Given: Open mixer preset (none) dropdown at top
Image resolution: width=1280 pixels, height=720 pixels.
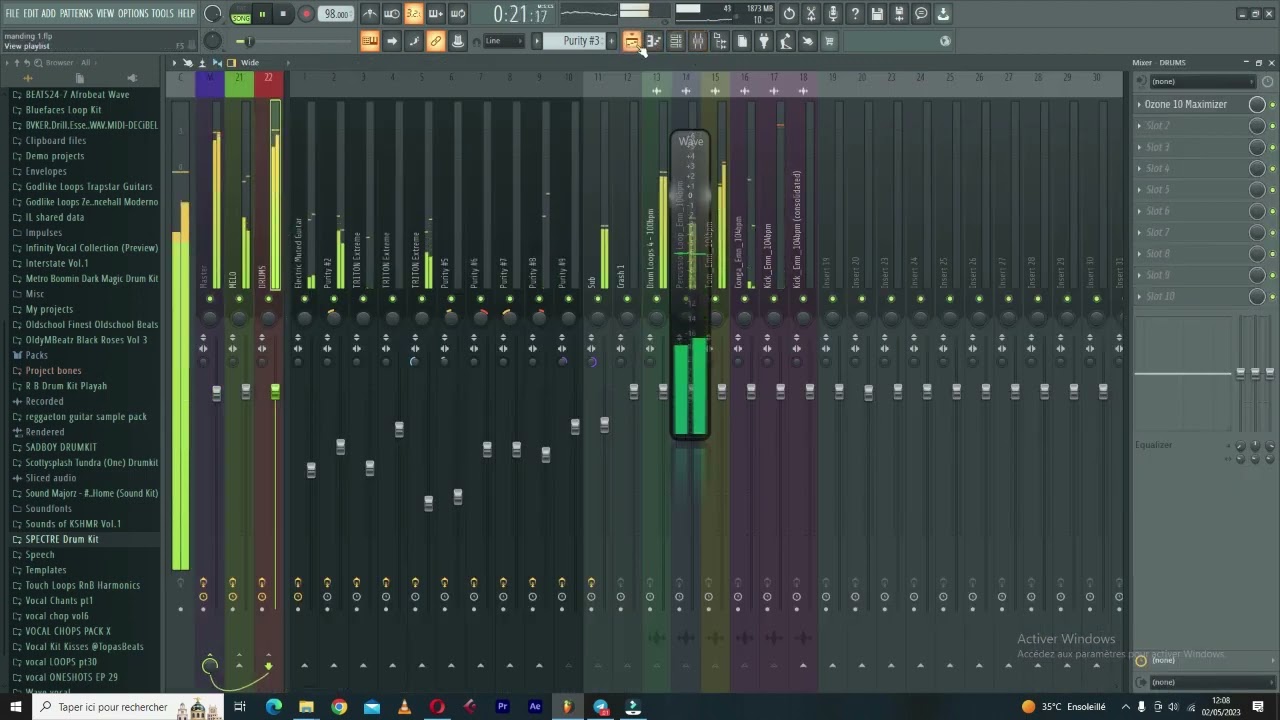Looking at the screenshot, I should point(1201,82).
